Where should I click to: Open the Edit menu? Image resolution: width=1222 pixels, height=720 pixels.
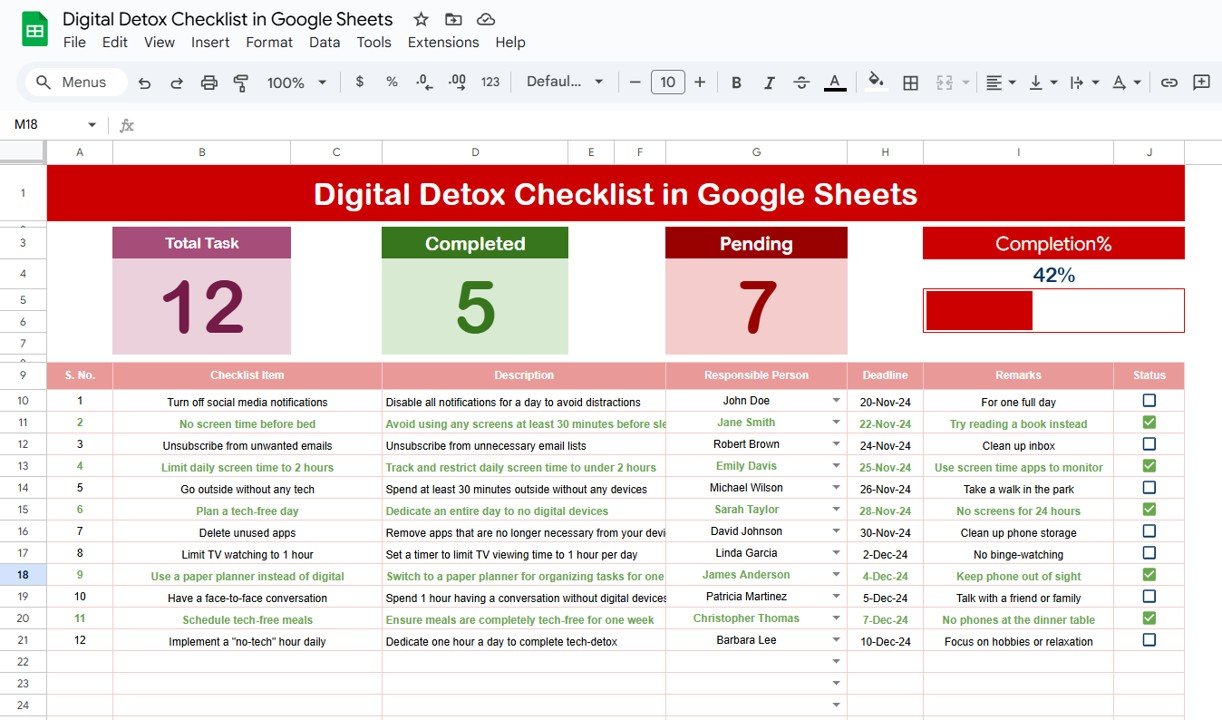(115, 42)
